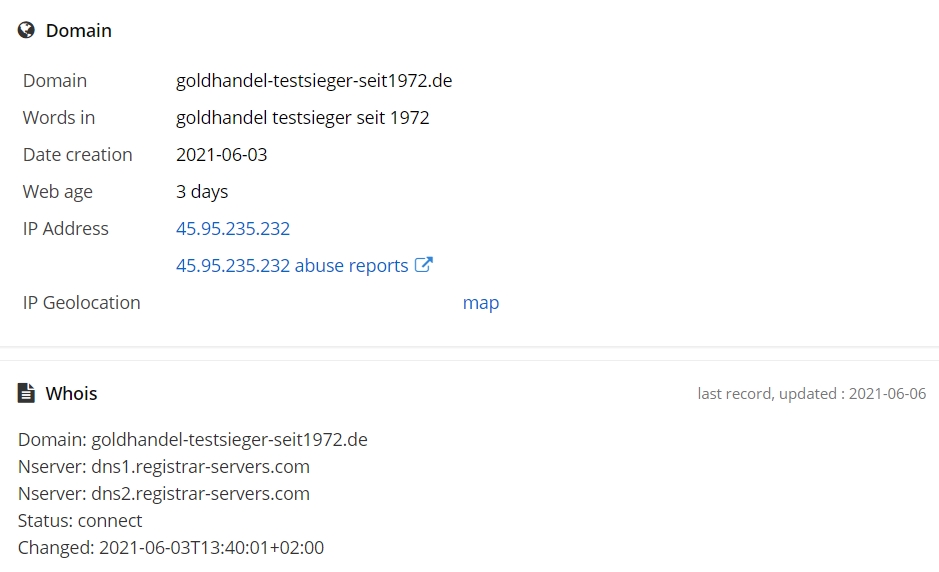Open the 45.95.235.232 abuse reports link
The width and height of the screenshot is (939, 572).
292,266
